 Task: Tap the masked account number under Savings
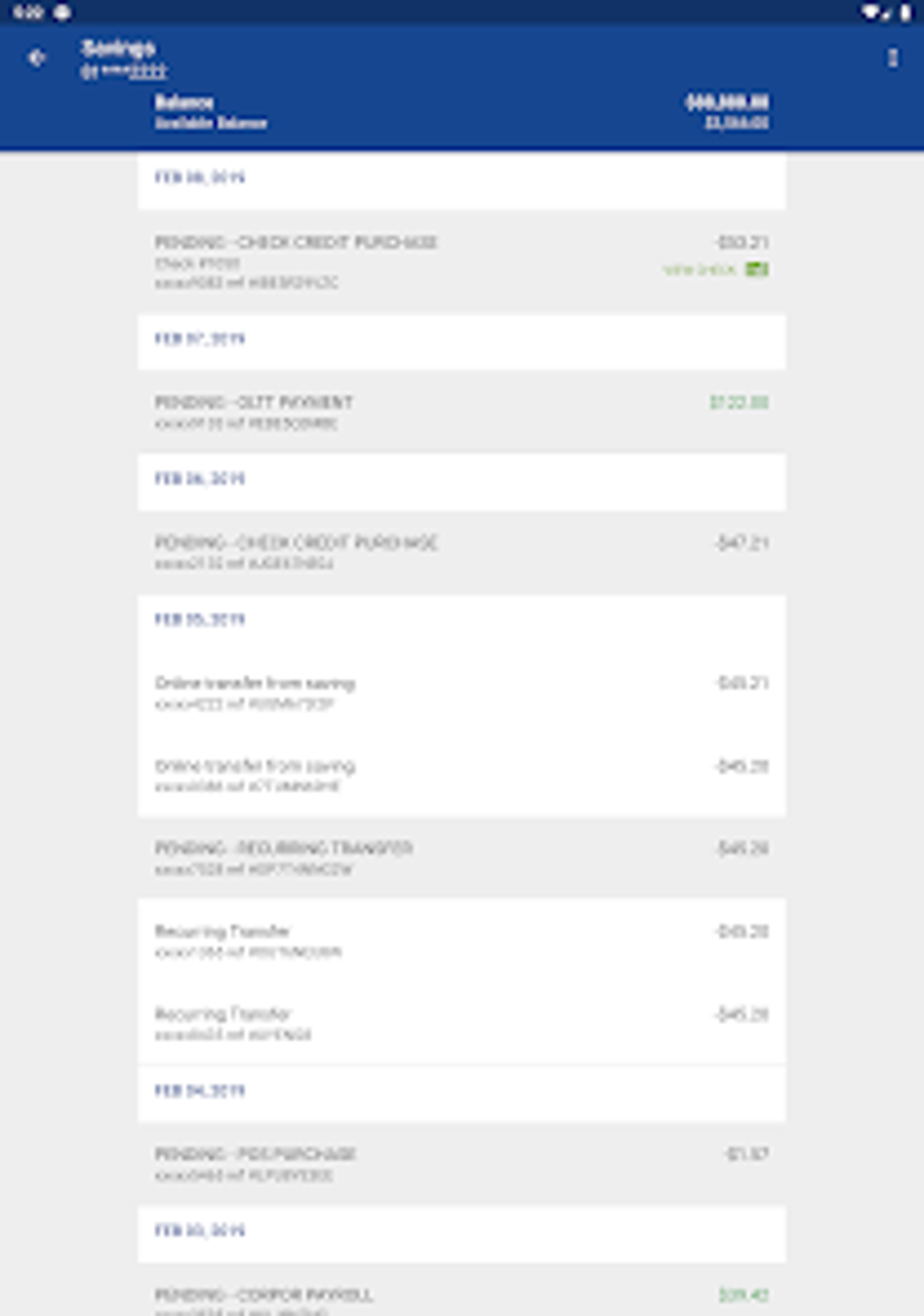pos(124,72)
